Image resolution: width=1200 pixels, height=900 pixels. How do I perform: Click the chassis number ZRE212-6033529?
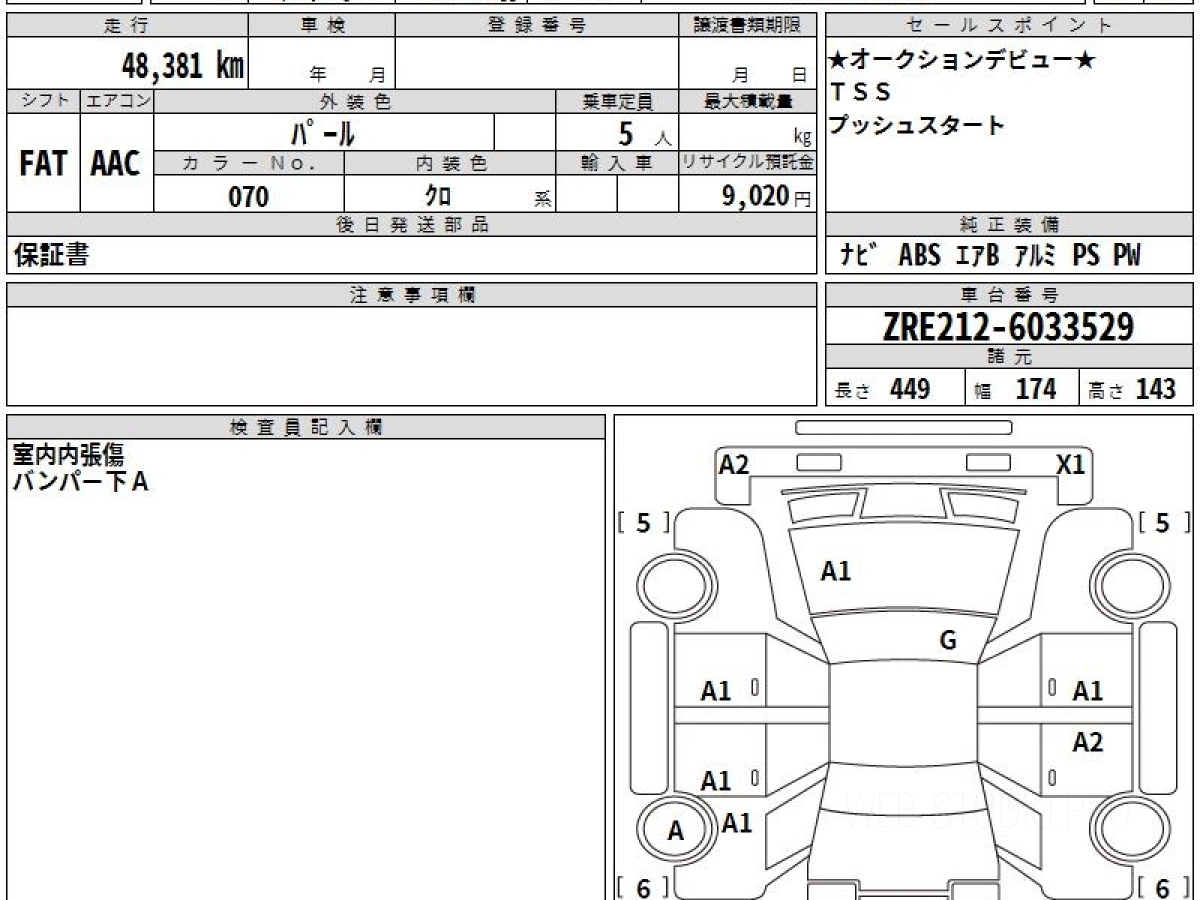pyautogui.click(x=1009, y=326)
